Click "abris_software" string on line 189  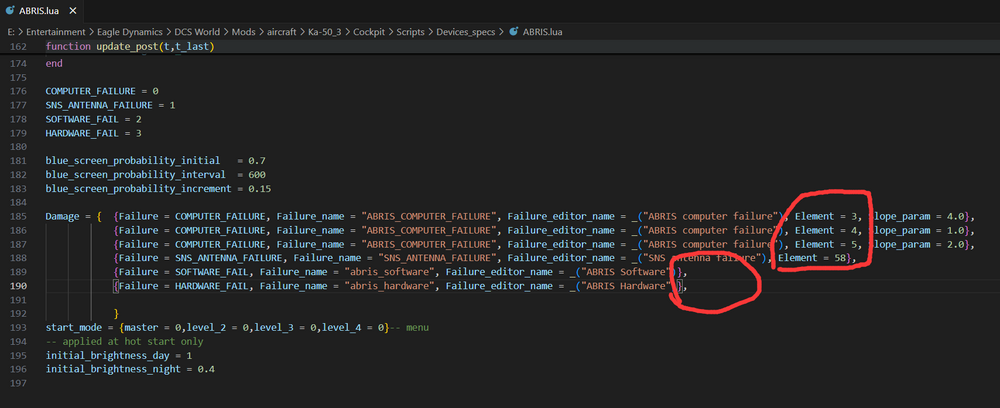389,272
